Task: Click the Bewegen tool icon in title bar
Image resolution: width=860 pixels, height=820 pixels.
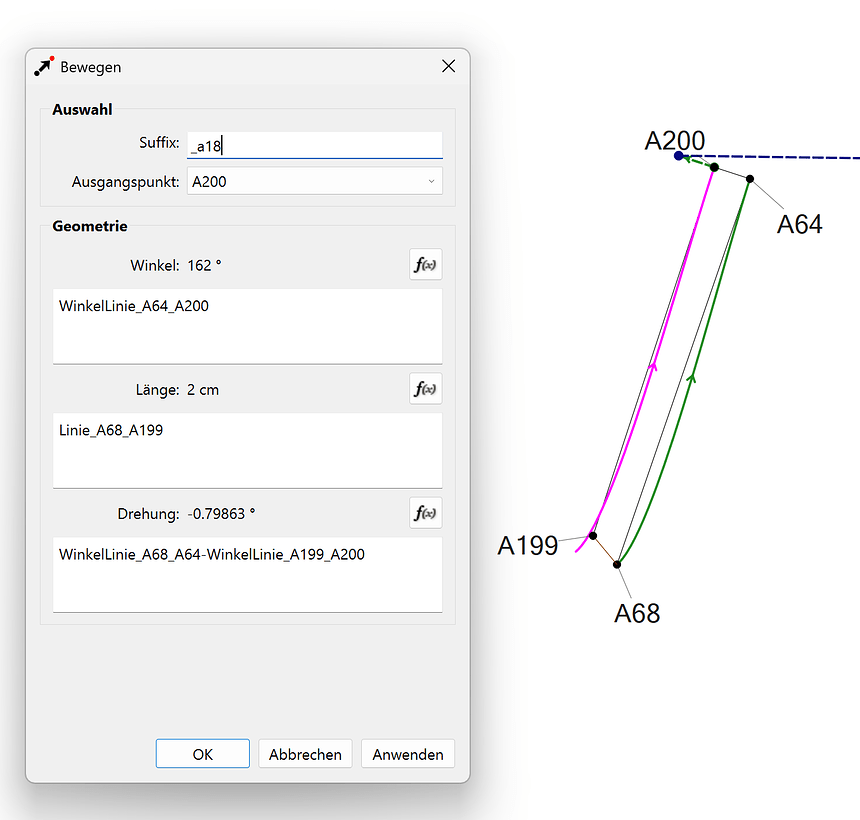Action: point(43,66)
